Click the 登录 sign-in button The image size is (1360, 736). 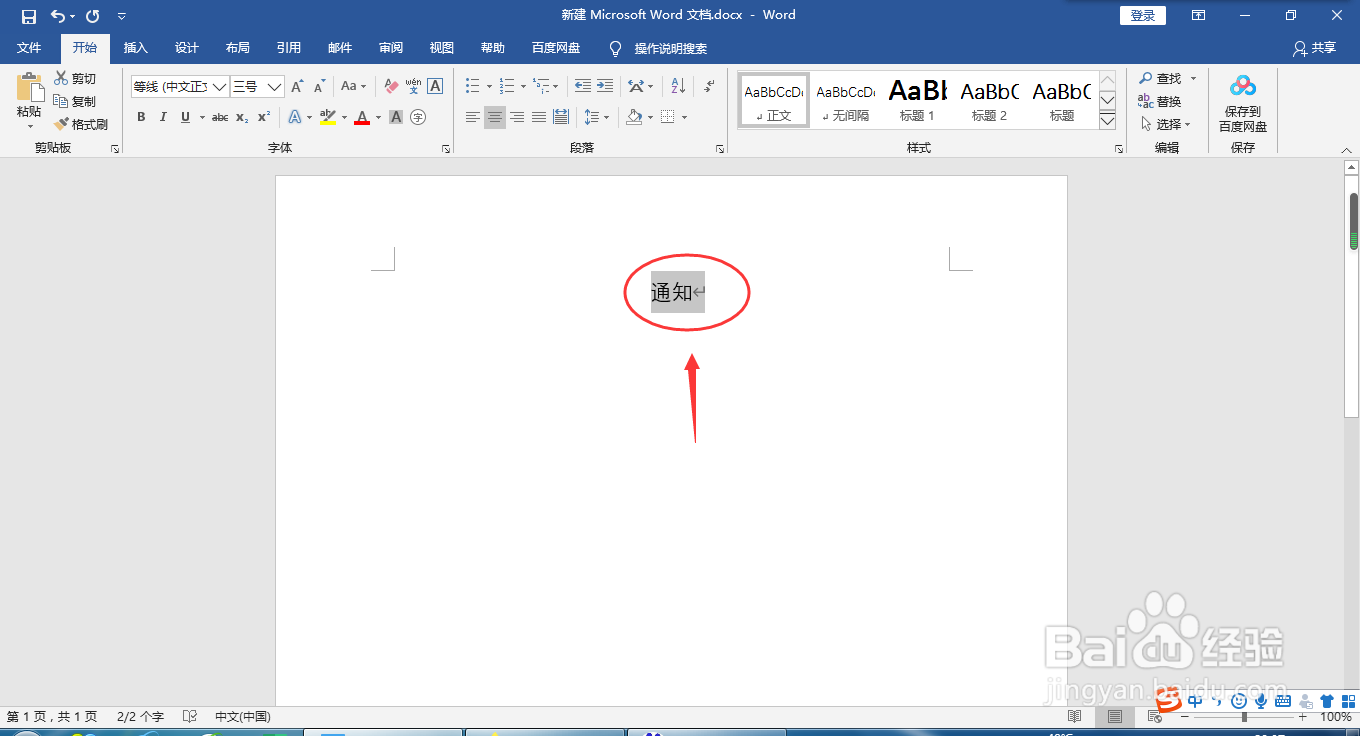click(1143, 15)
